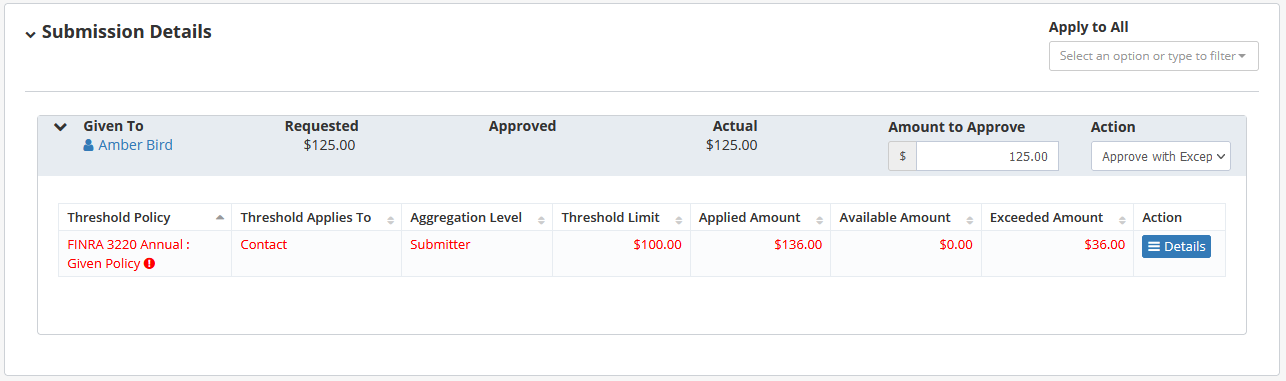This screenshot has width=1286, height=381.
Task: Sort by Threshold Applies To column
Action: click(x=316, y=217)
